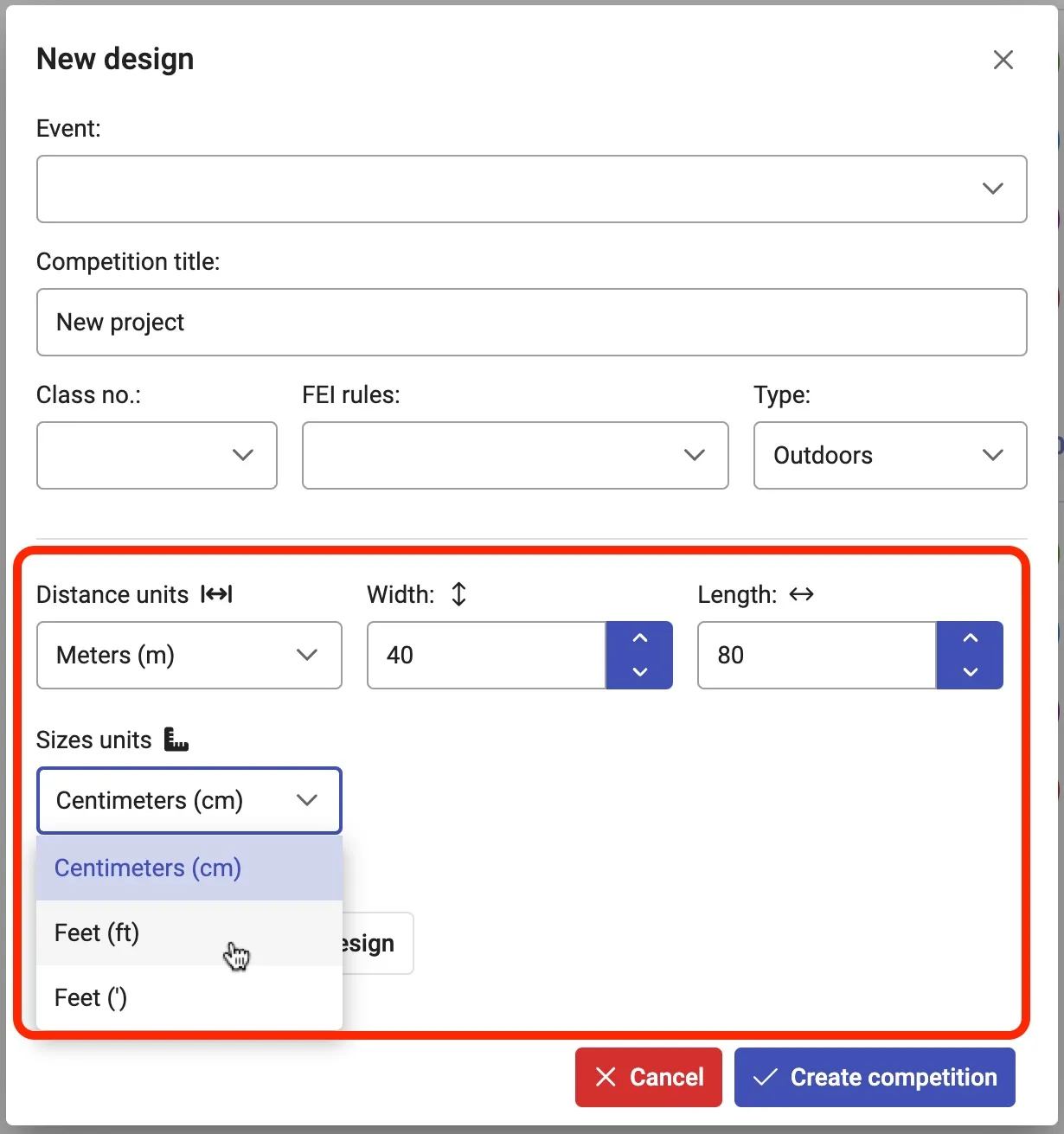Click Create competition button
The image size is (1064, 1134).
[874, 1077]
